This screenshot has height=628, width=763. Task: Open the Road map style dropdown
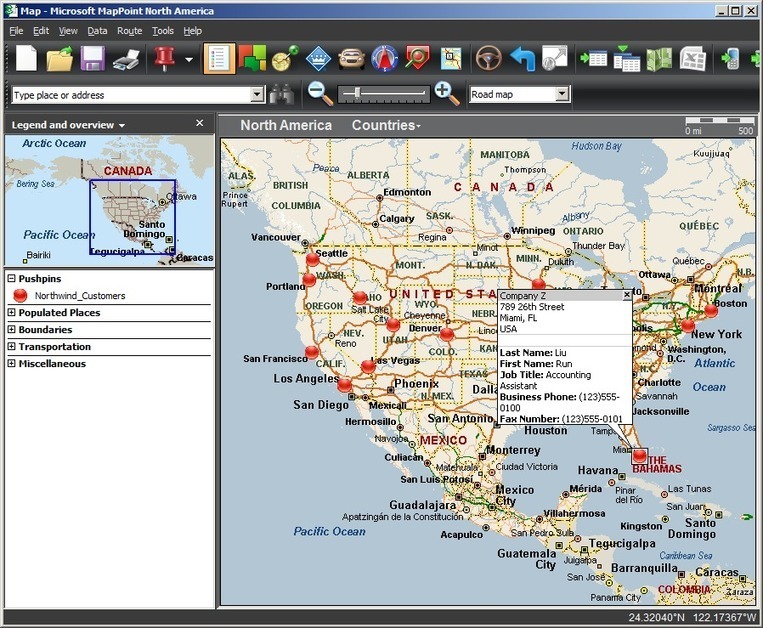tap(562, 94)
